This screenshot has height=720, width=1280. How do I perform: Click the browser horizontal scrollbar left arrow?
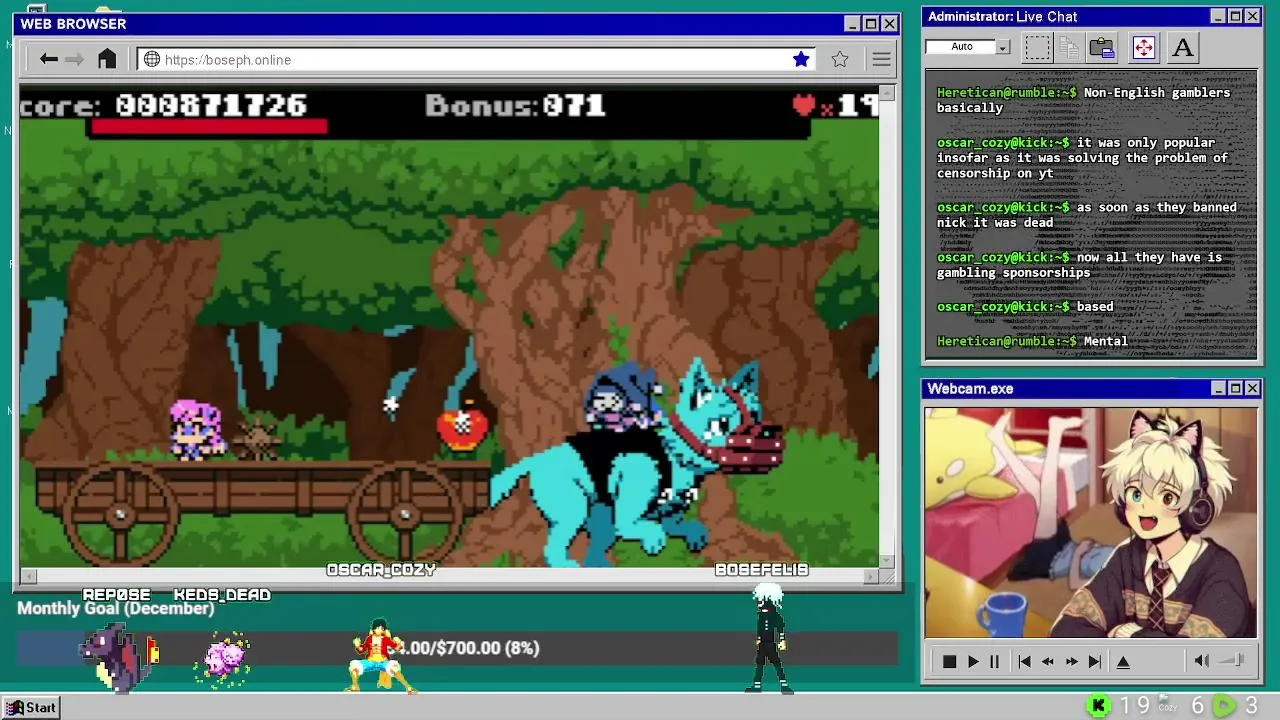point(28,576)
